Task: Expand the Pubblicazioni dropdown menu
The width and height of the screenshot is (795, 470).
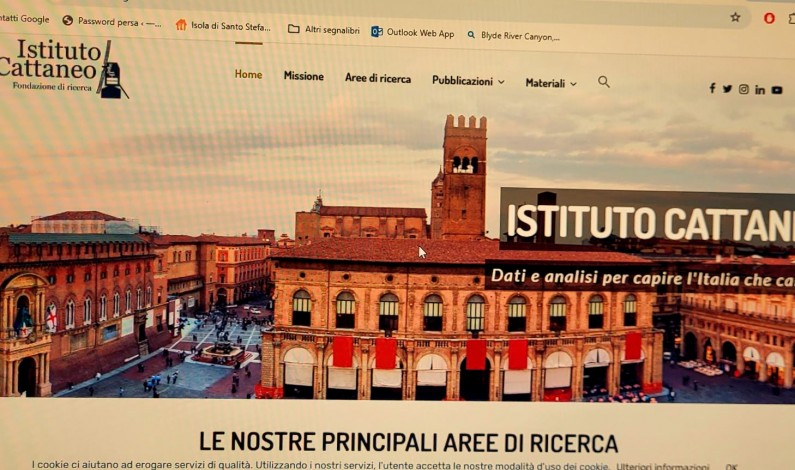Action: (x=468, y=81)
